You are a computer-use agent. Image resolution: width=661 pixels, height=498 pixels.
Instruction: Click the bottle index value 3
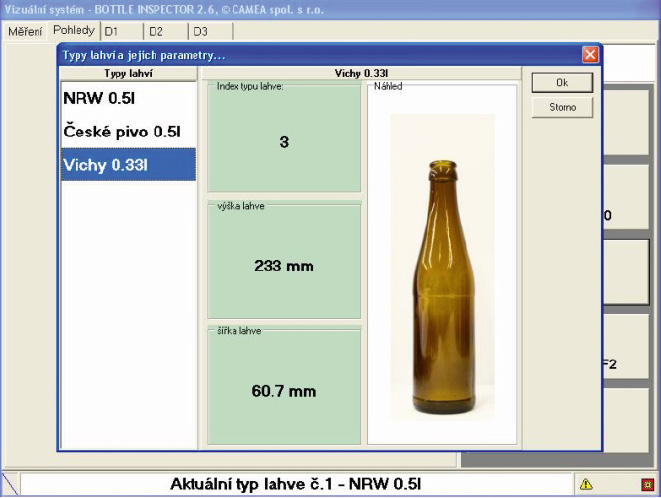(284, 142)
